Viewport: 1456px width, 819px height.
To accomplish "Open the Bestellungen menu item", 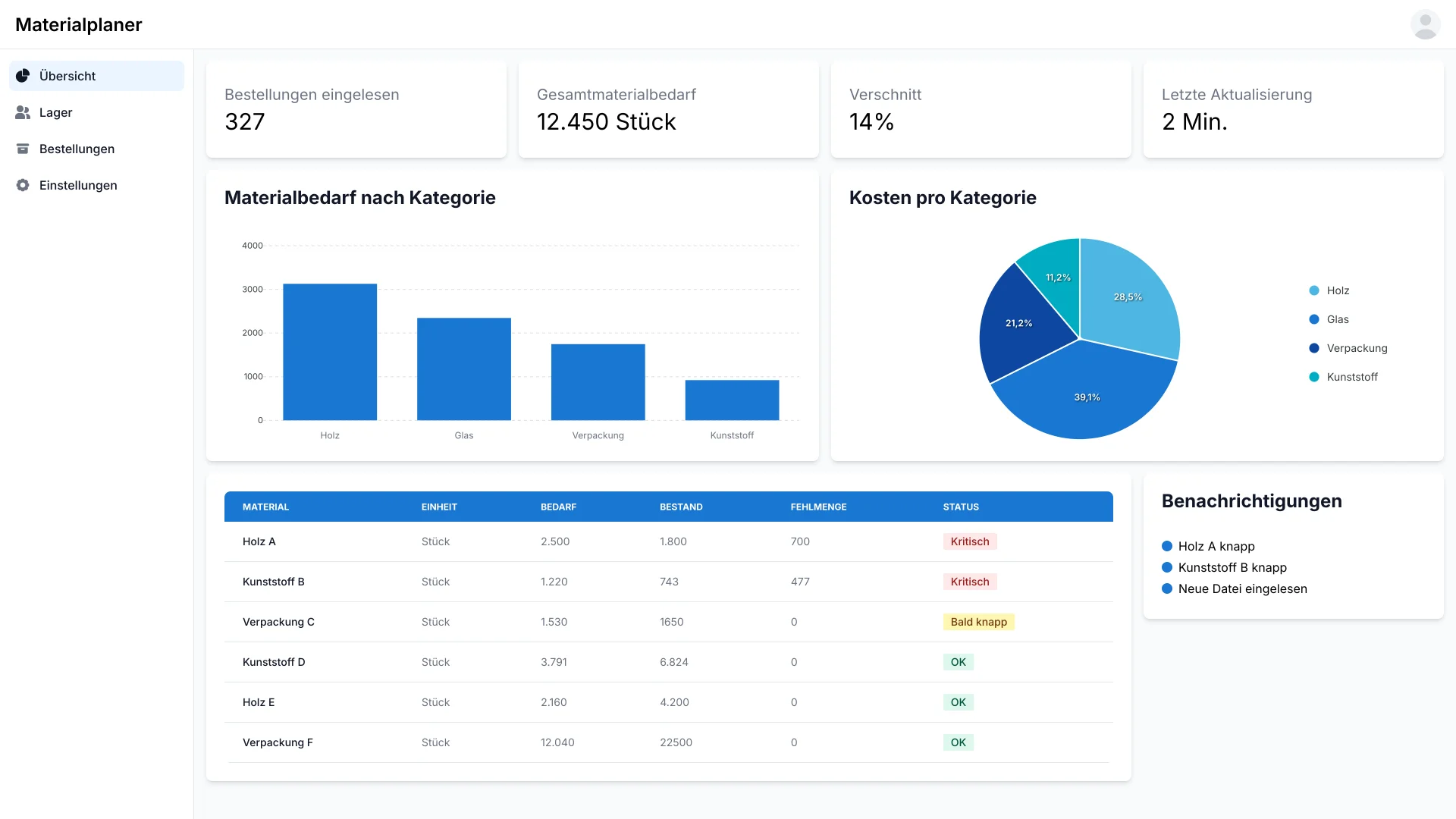I will click(x=77, y=149).
